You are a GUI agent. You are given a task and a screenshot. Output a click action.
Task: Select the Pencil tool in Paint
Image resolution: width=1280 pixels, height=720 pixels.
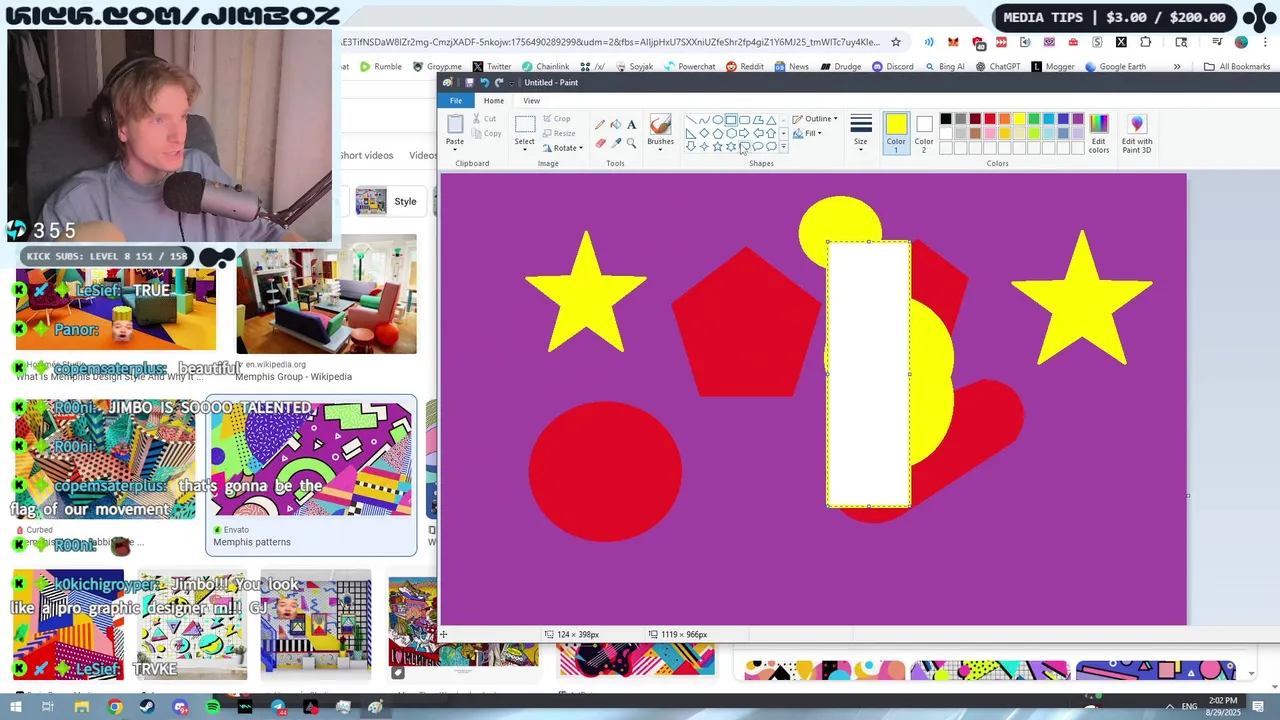coord(600,124)
